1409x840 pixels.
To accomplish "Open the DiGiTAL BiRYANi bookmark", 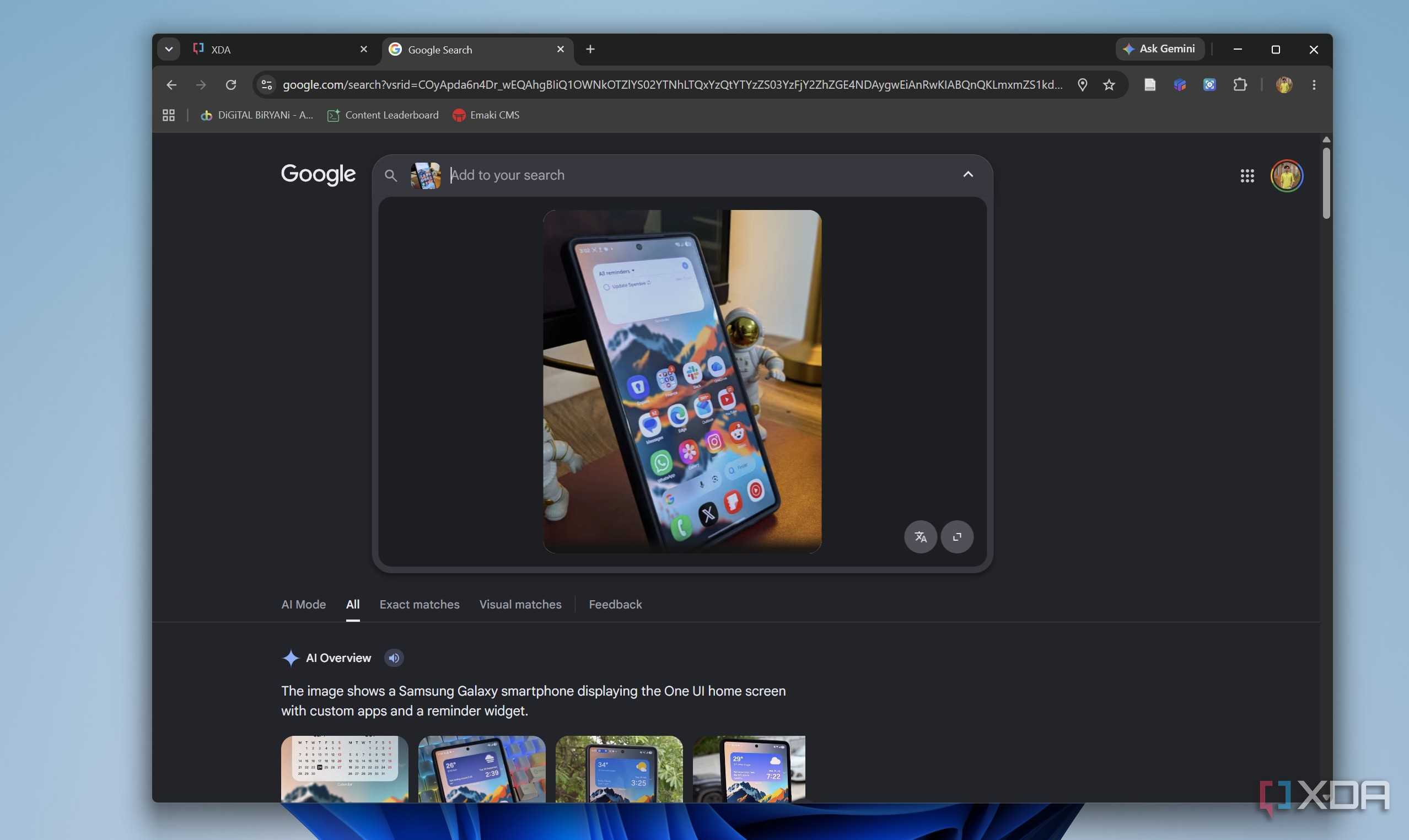I will [256, 115].
